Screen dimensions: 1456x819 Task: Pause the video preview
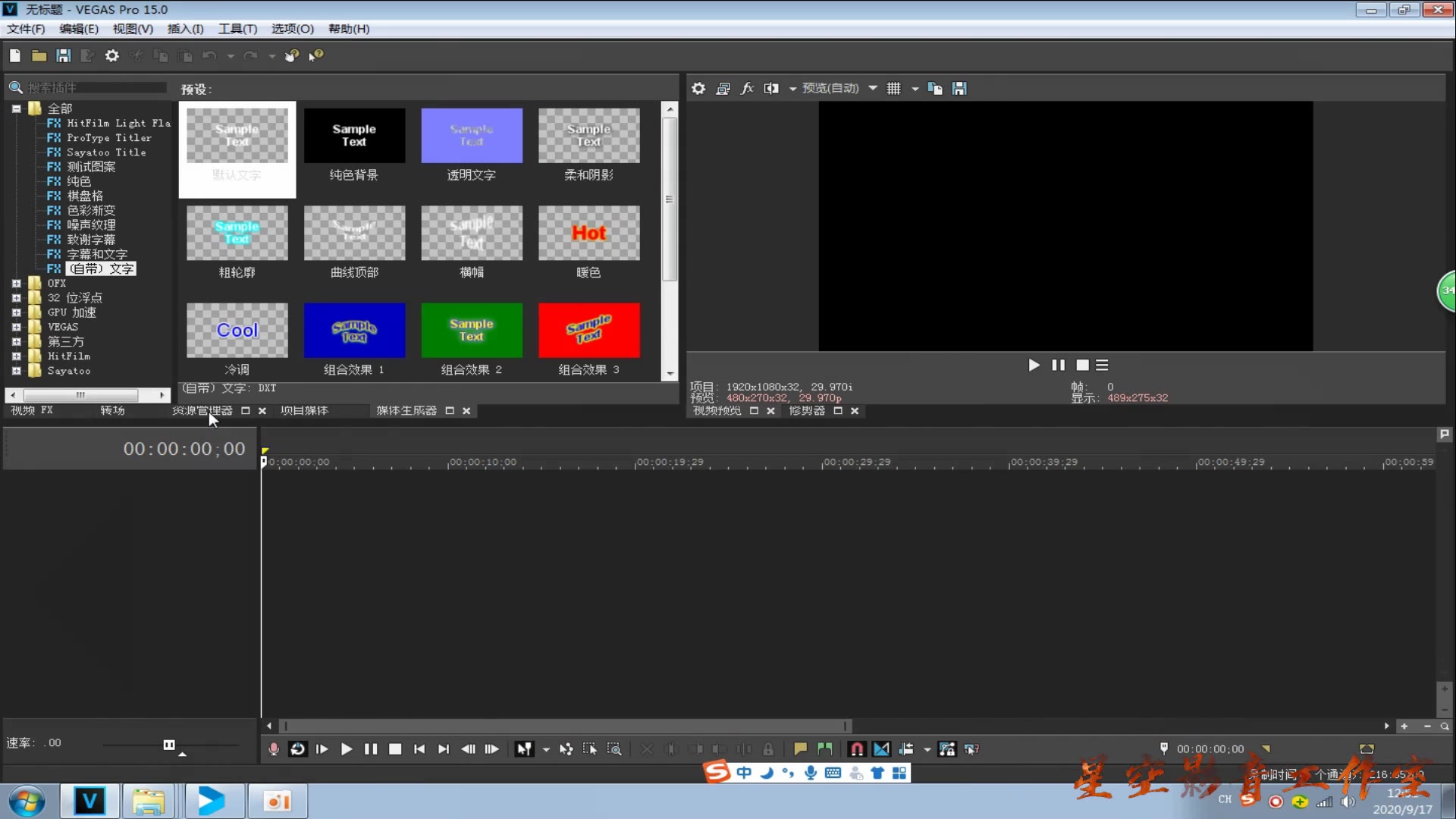point(1058,366)
